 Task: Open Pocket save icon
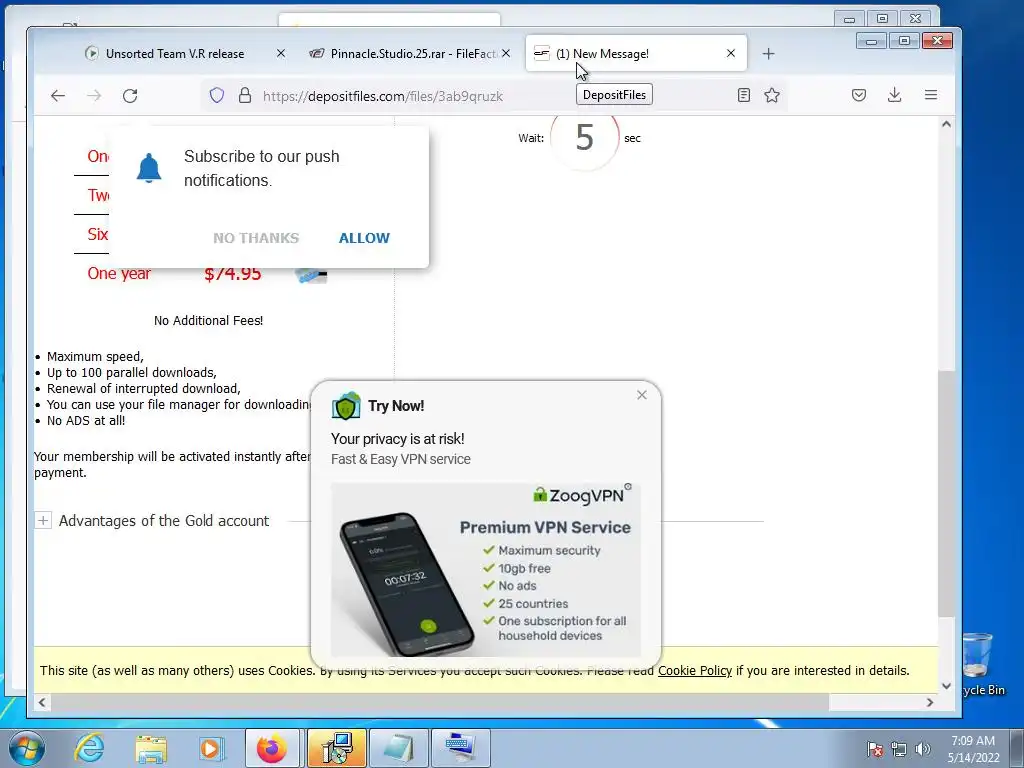pyautogui.click(x=859, y=95)
